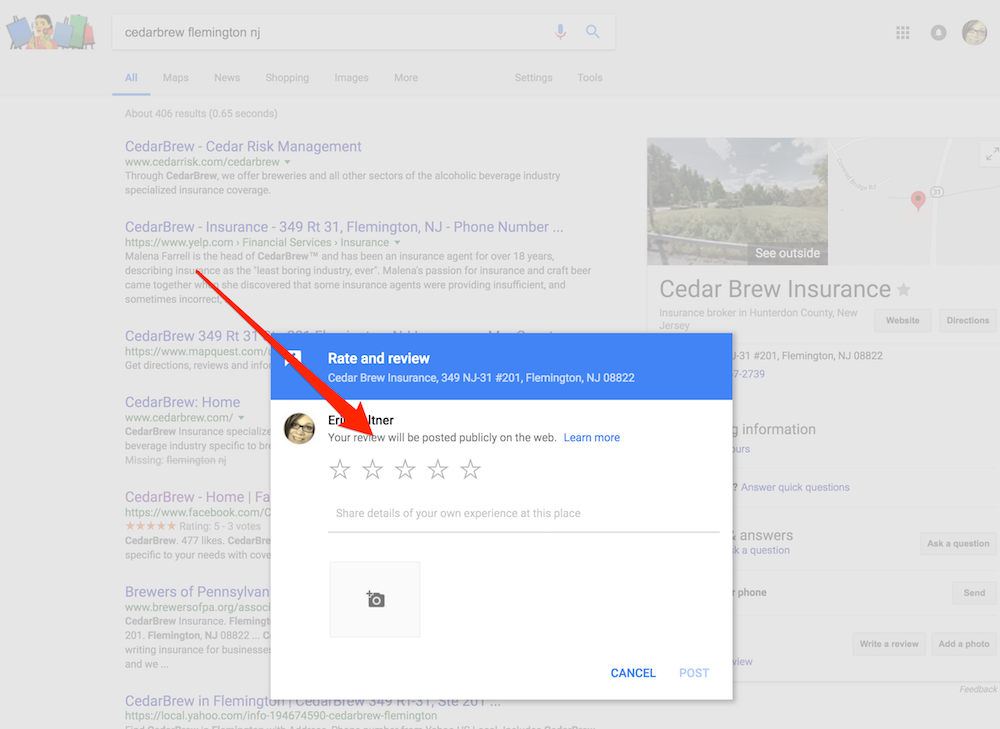This screenshot has height=729, width=1000.
Task: Rate five stars in review dialog
Action: point(470,469)
